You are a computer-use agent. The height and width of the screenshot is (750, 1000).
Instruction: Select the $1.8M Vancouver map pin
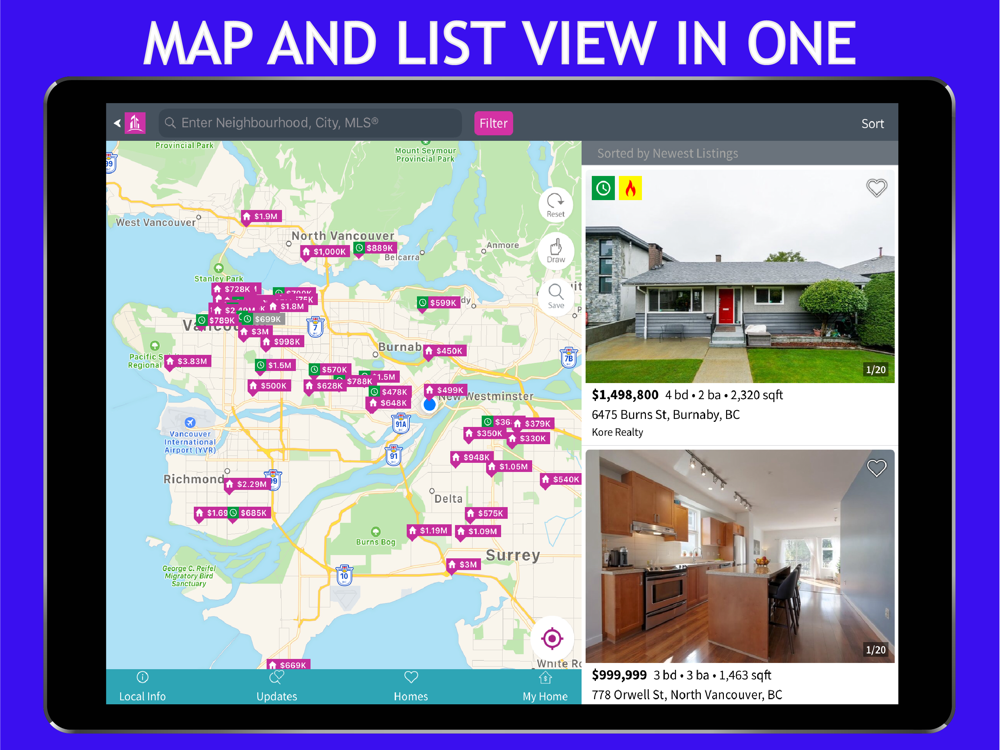tap(288, 306)
